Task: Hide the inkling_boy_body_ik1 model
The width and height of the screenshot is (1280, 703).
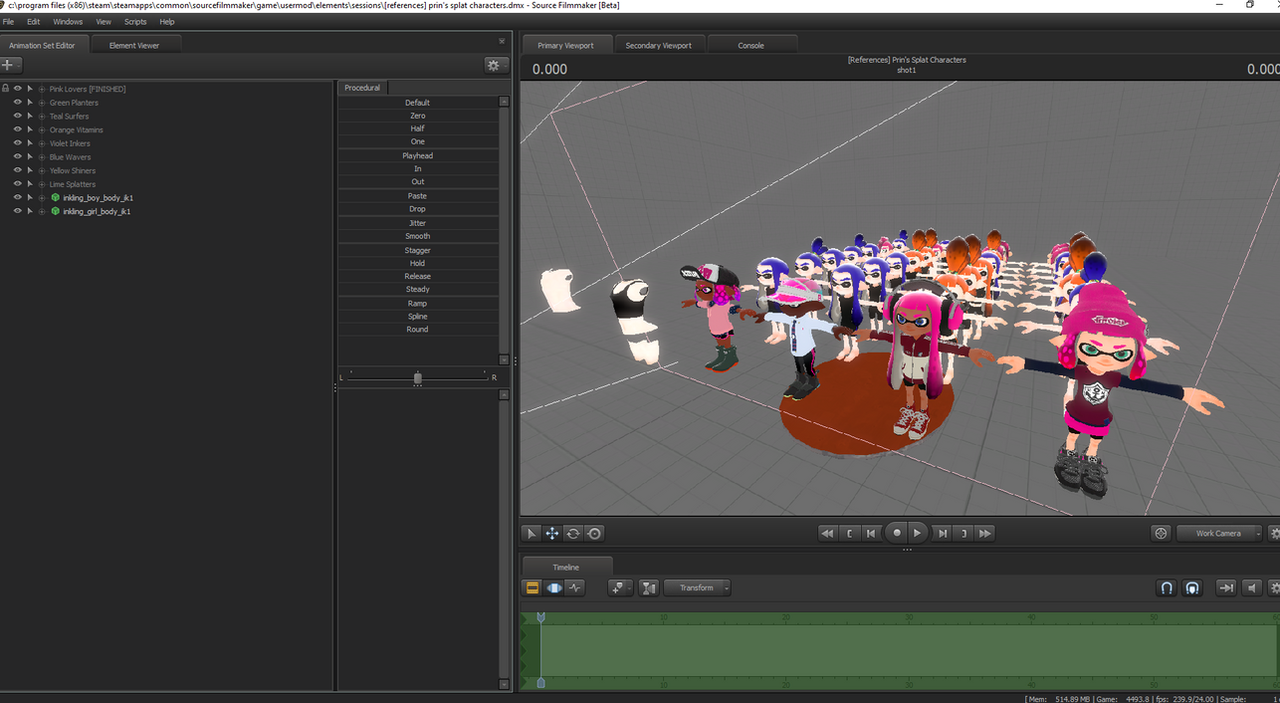Action: [x=17, y=198]
